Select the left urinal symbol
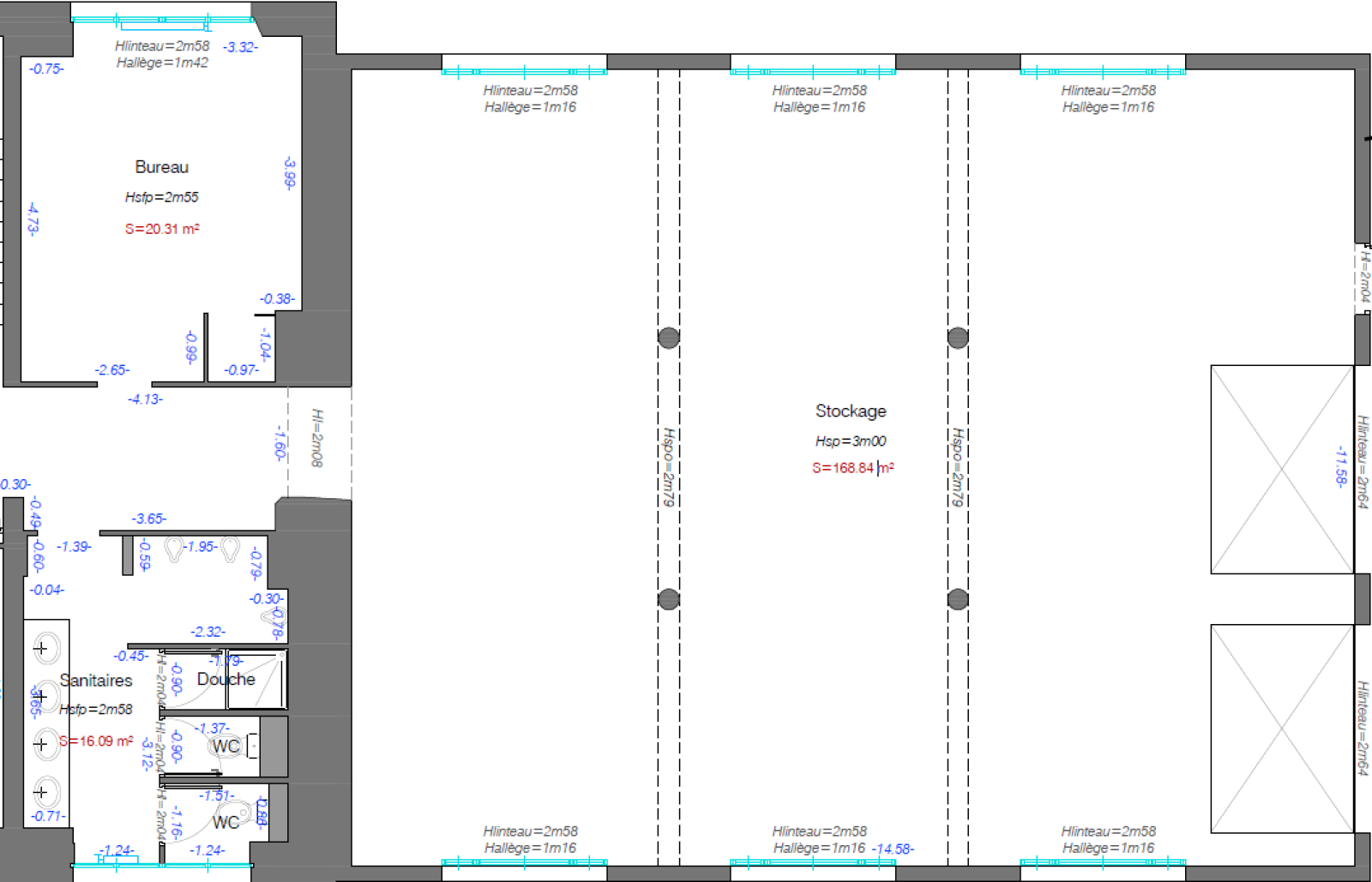 coord(174,549)
